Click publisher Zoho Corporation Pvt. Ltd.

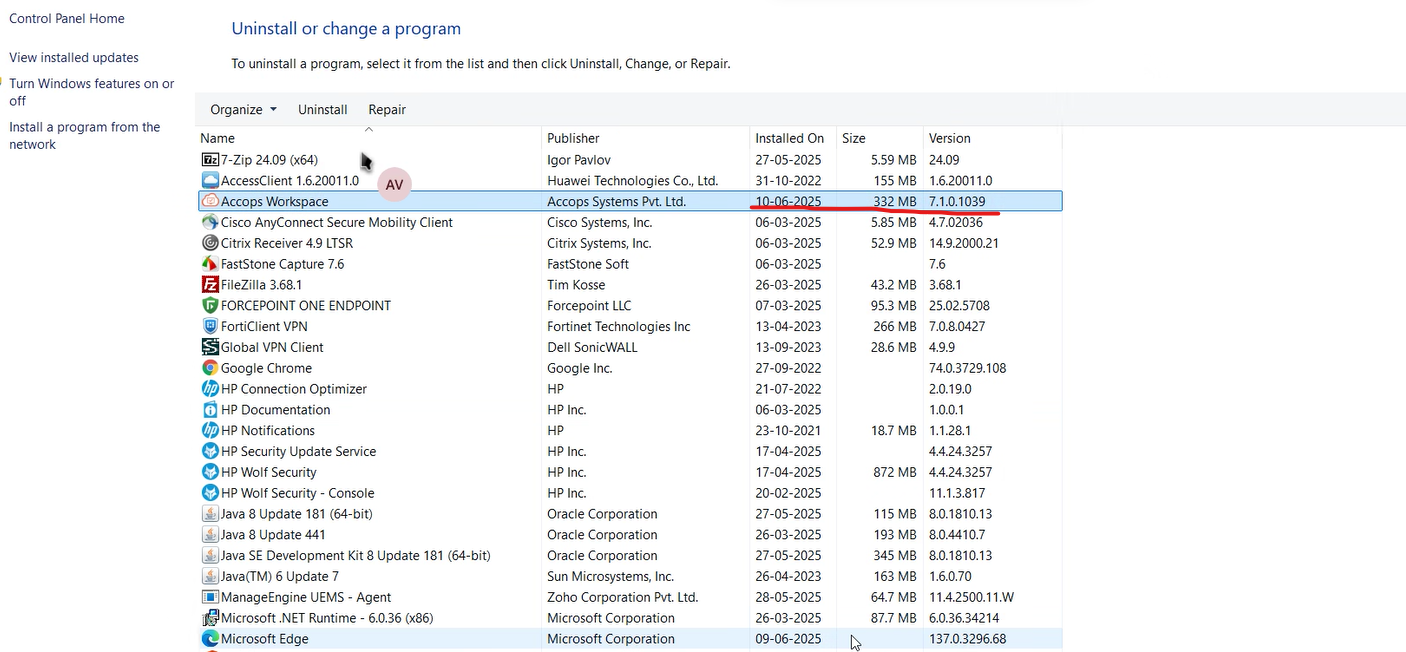(x=622, y=598)
